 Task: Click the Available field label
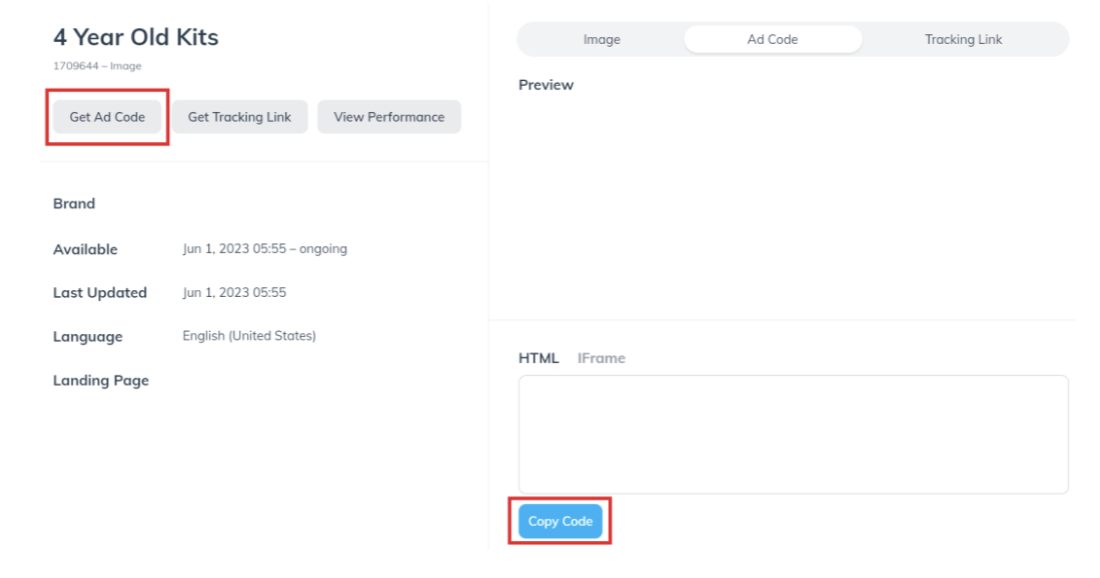pos(85,249)
